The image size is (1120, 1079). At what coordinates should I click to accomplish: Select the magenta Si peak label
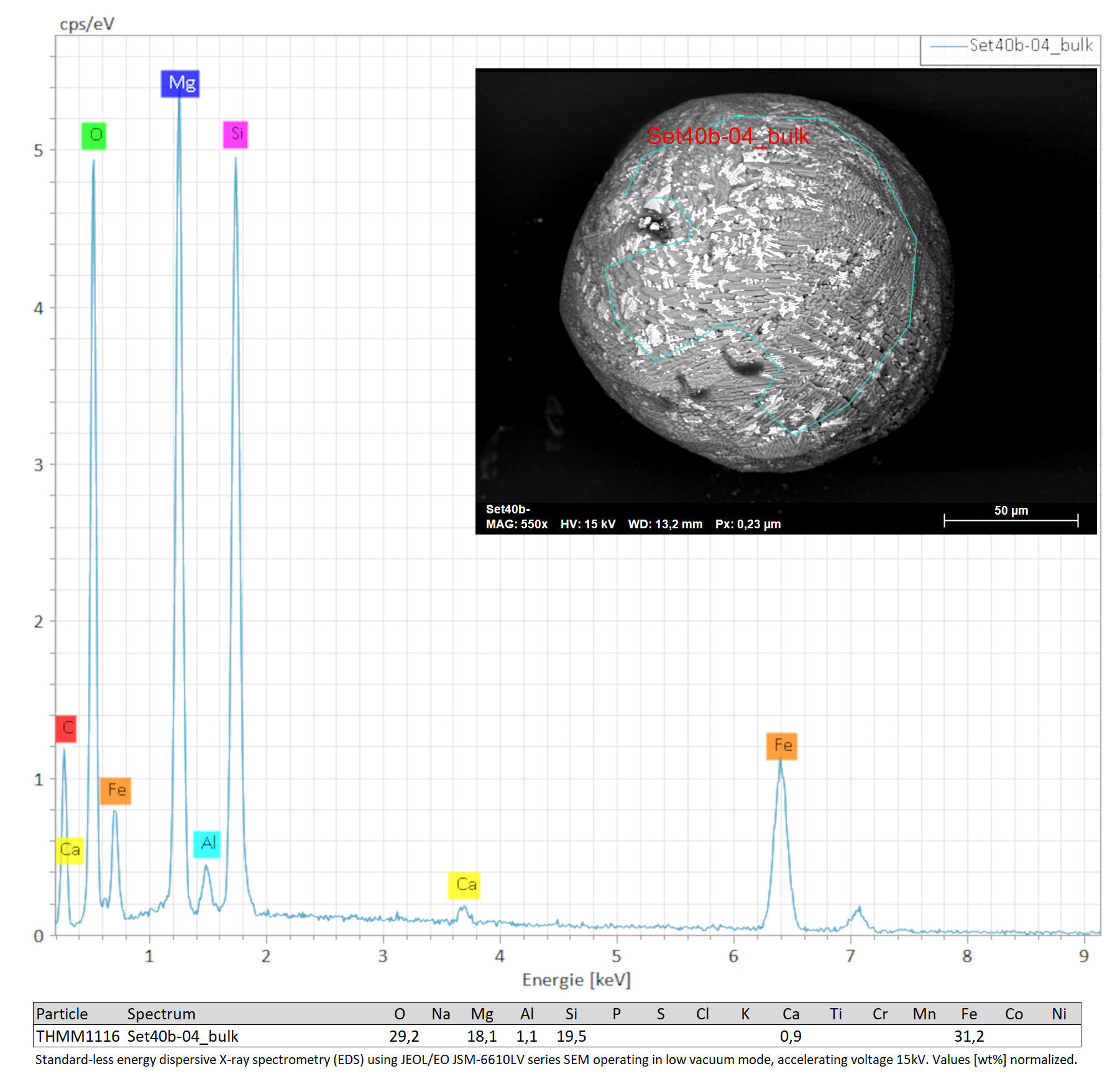point(236,134)
